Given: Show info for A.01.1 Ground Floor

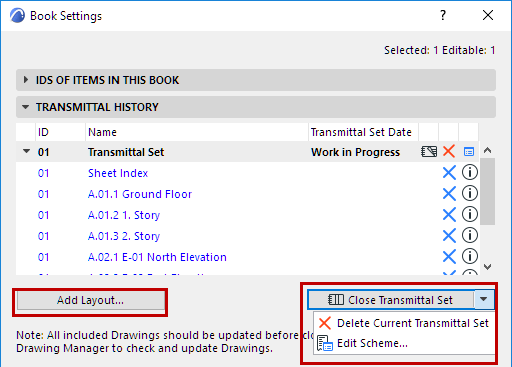Looking at the screenshot, I should (x=469, y=194).
